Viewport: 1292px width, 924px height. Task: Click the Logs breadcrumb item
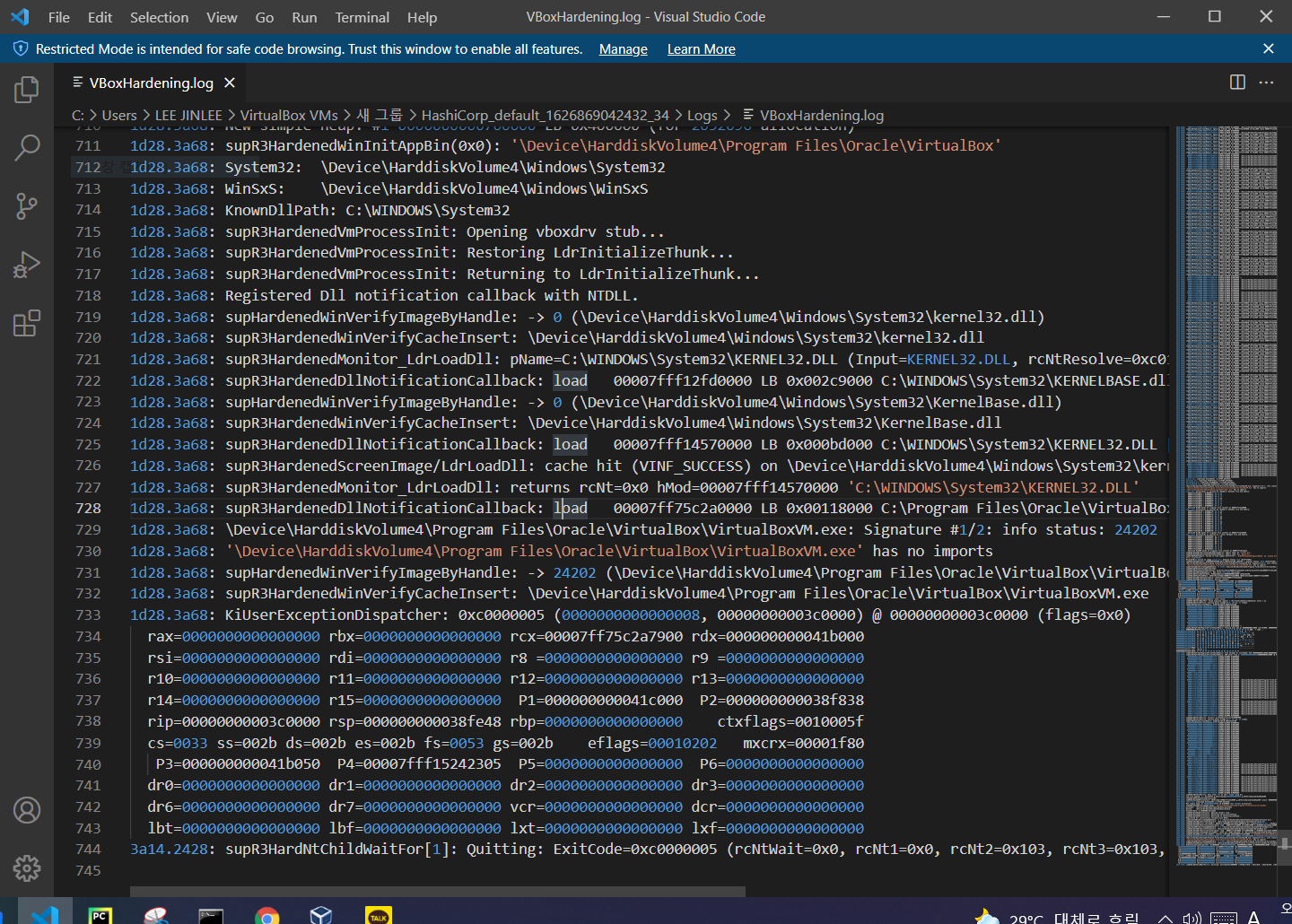[x=703, y=115]
